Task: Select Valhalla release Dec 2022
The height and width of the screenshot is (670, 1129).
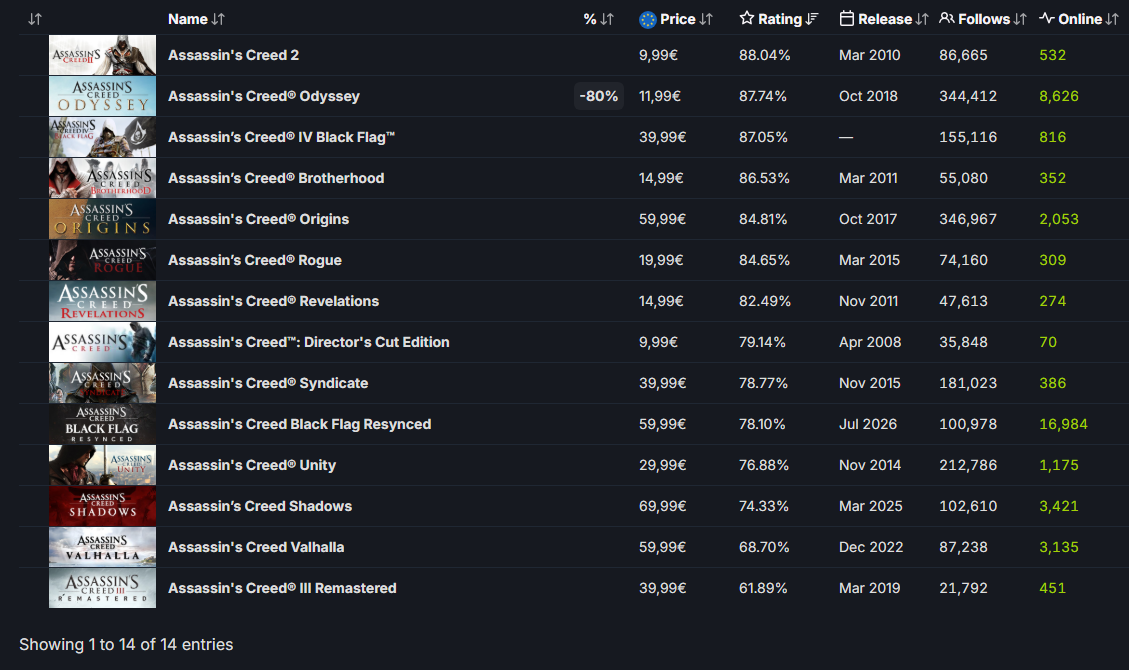Action: 871,548
